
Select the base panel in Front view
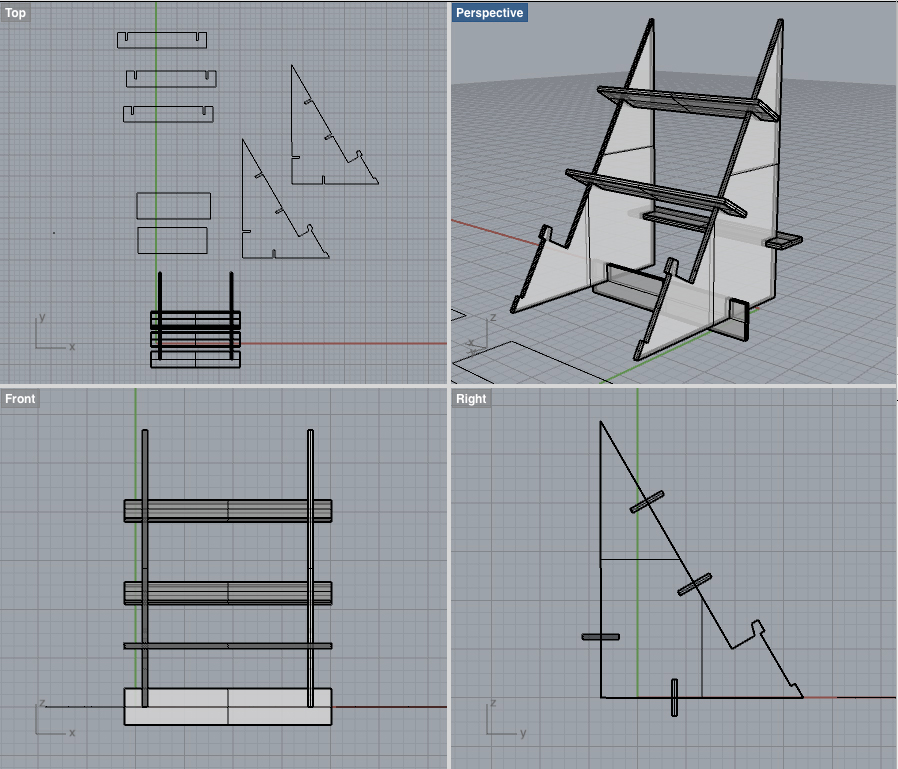pyautogui.click(x=227, y=716)
